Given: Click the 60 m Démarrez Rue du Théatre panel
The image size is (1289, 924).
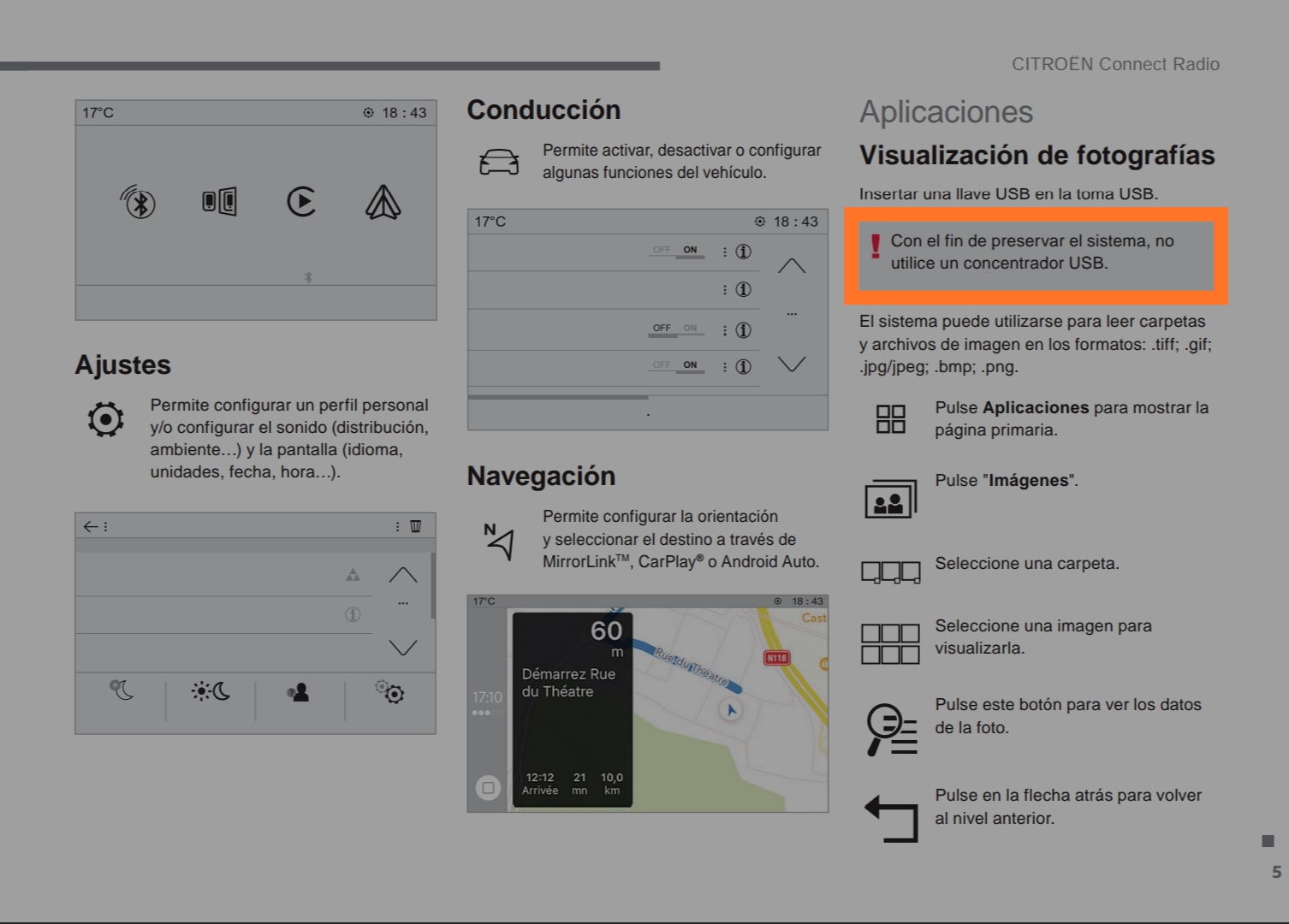Looking at the screenshot, I should coord(573,709).
